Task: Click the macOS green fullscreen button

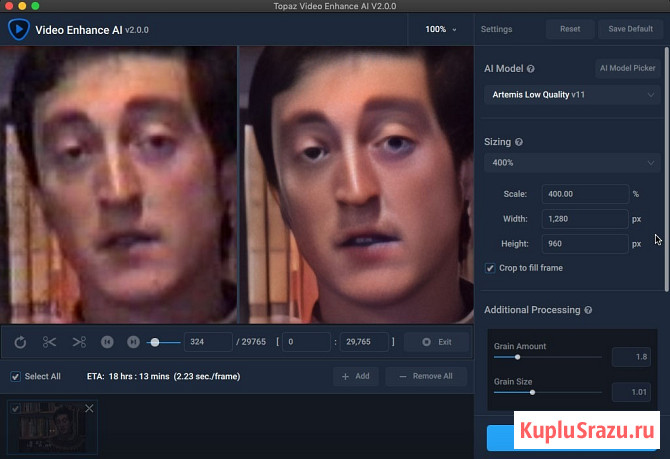Action: click(35, 6)
